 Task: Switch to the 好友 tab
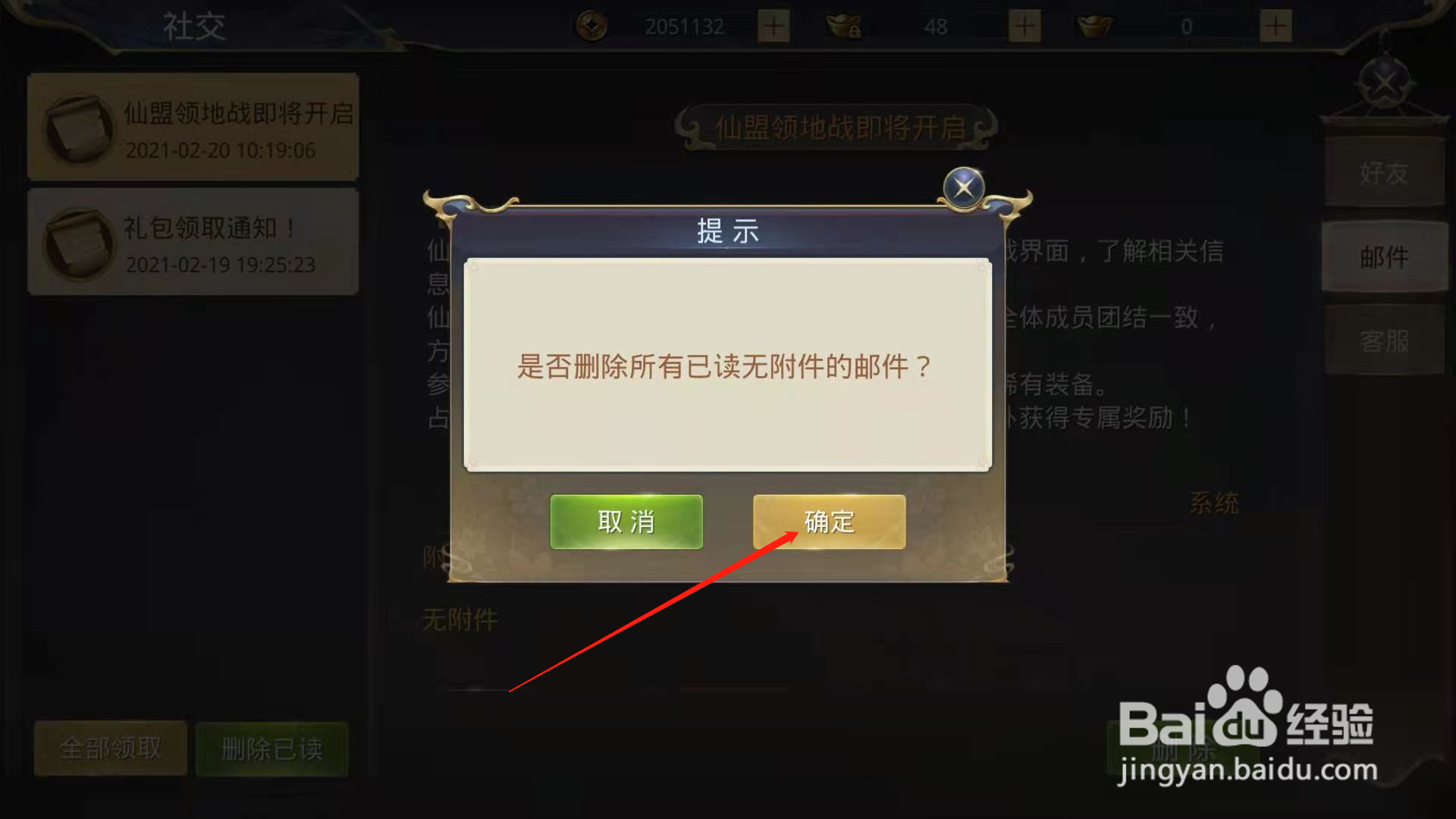tap(1384, 173)
